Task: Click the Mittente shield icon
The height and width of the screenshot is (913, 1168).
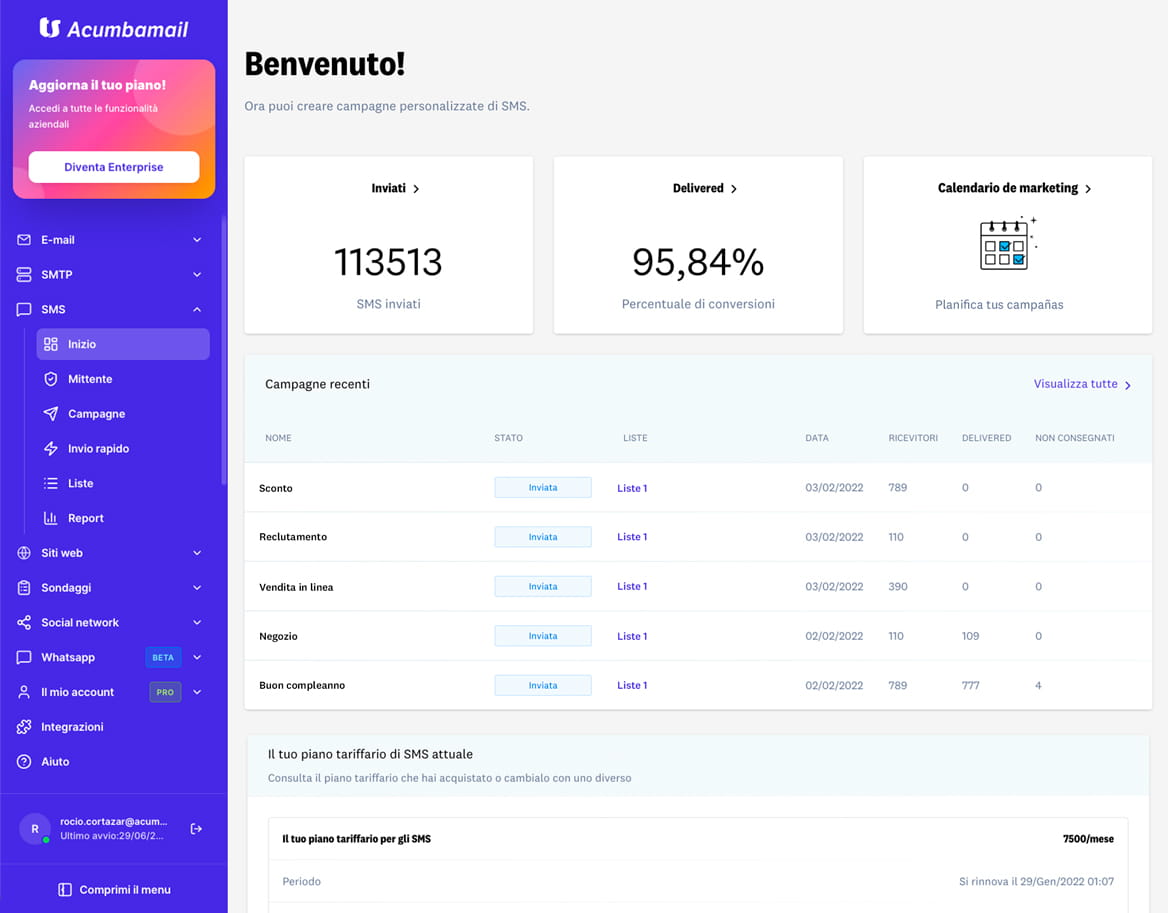Action: coord(51,379)
